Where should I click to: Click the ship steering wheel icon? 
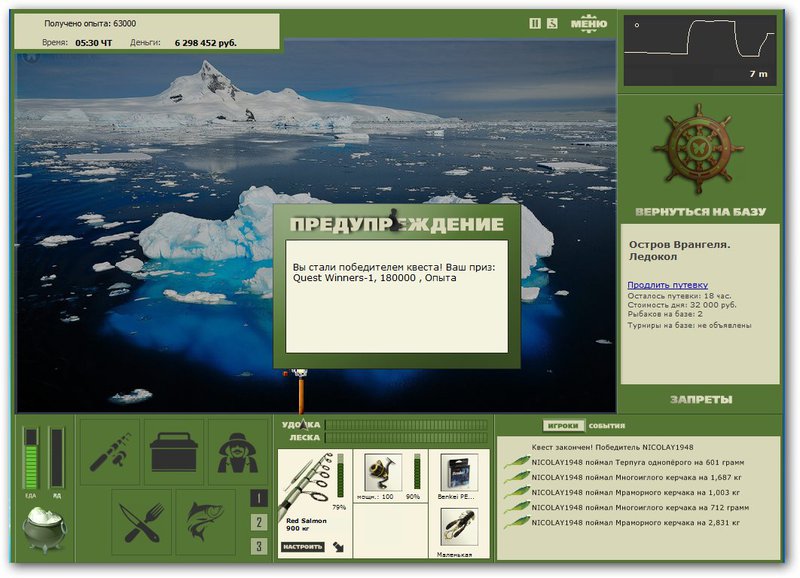698,149
